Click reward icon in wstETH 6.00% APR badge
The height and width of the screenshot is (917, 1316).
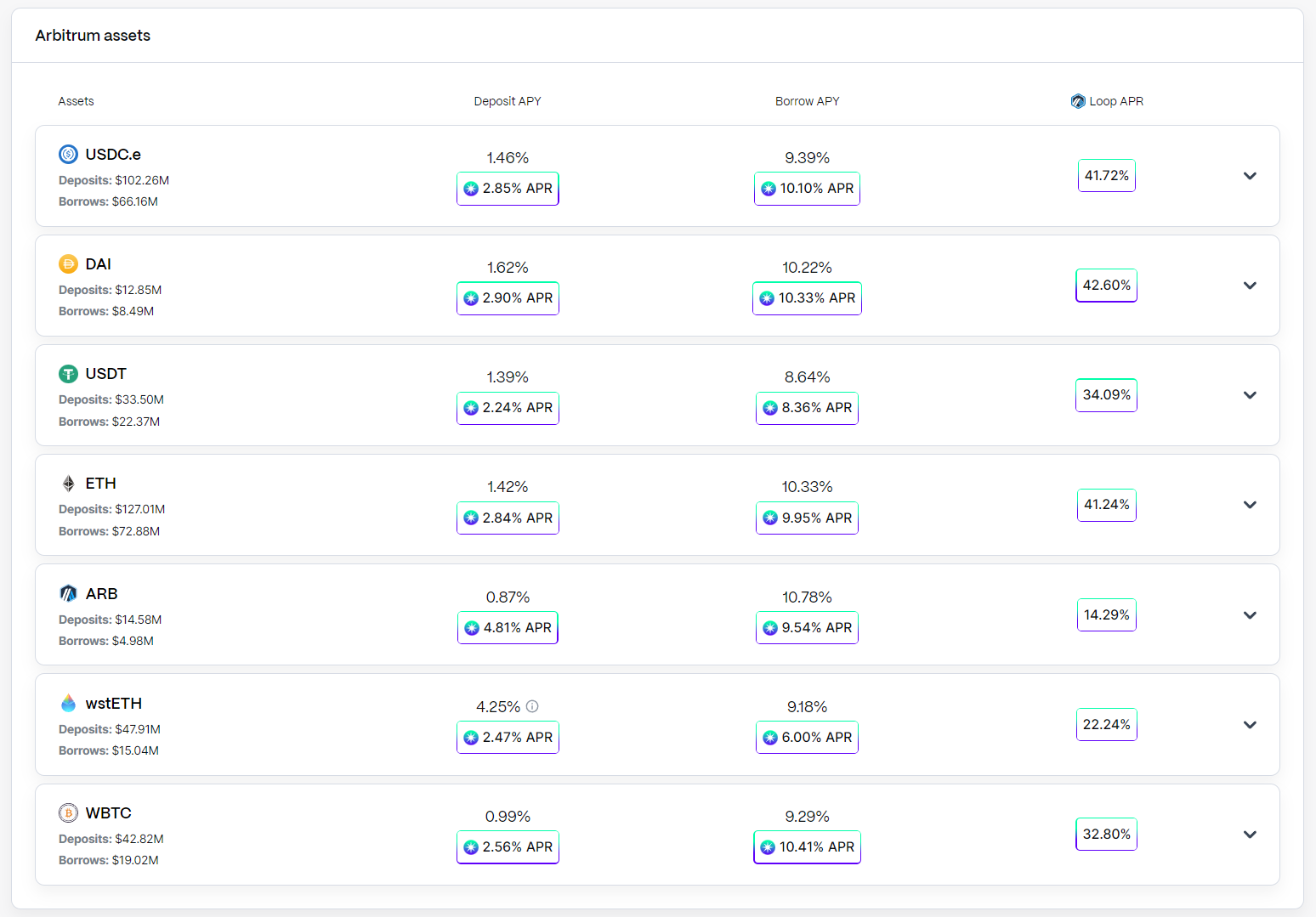point(770,738)
